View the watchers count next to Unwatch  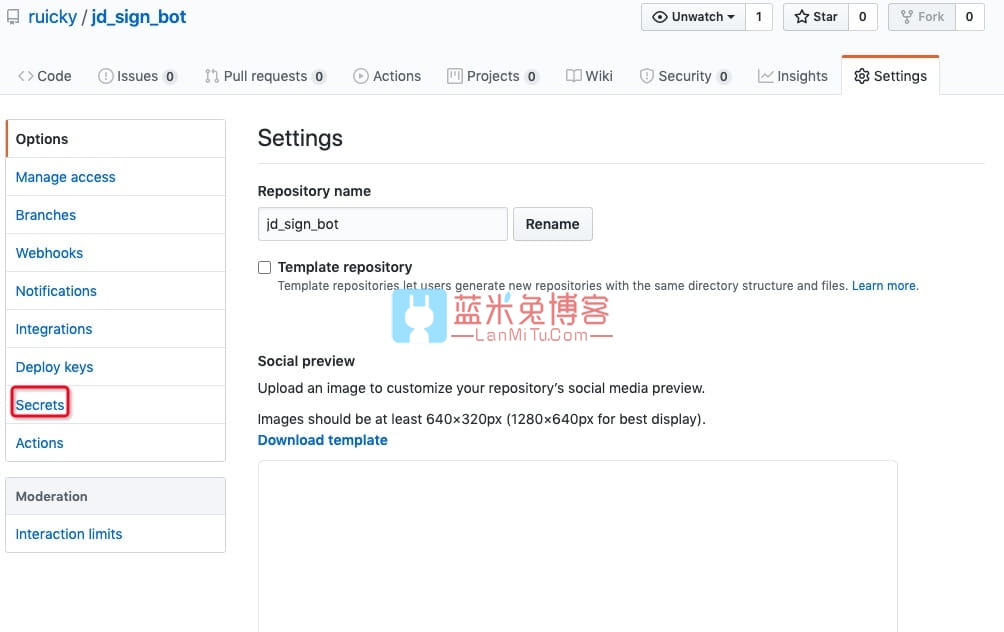(759, 17)
